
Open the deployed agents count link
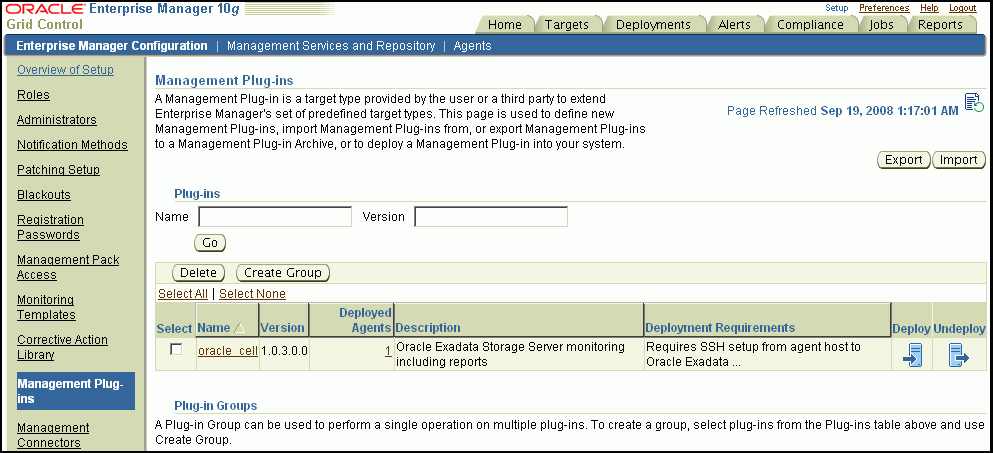(x=388, y=350)
